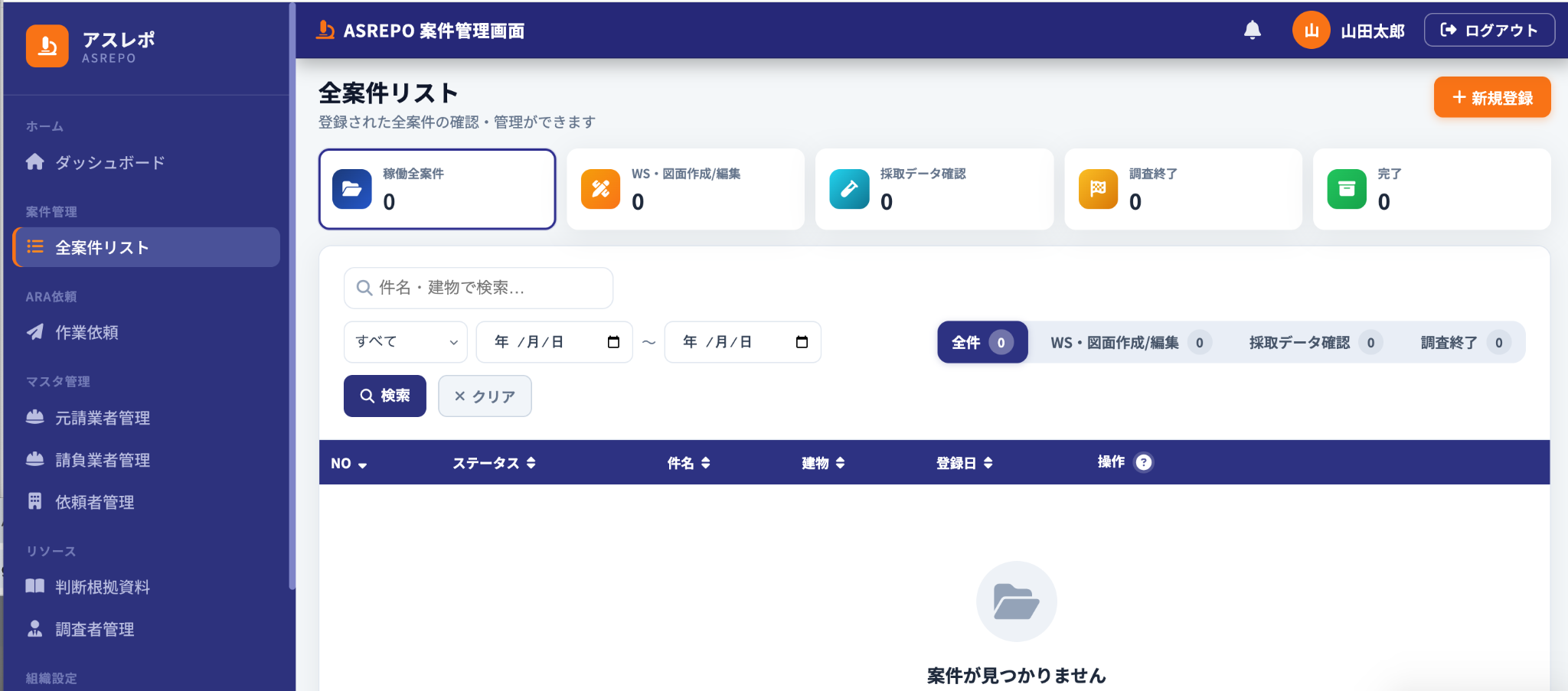The image size is (1568, 691).
Task: Select the 調査終了 filter tab
Action: 1465,342
